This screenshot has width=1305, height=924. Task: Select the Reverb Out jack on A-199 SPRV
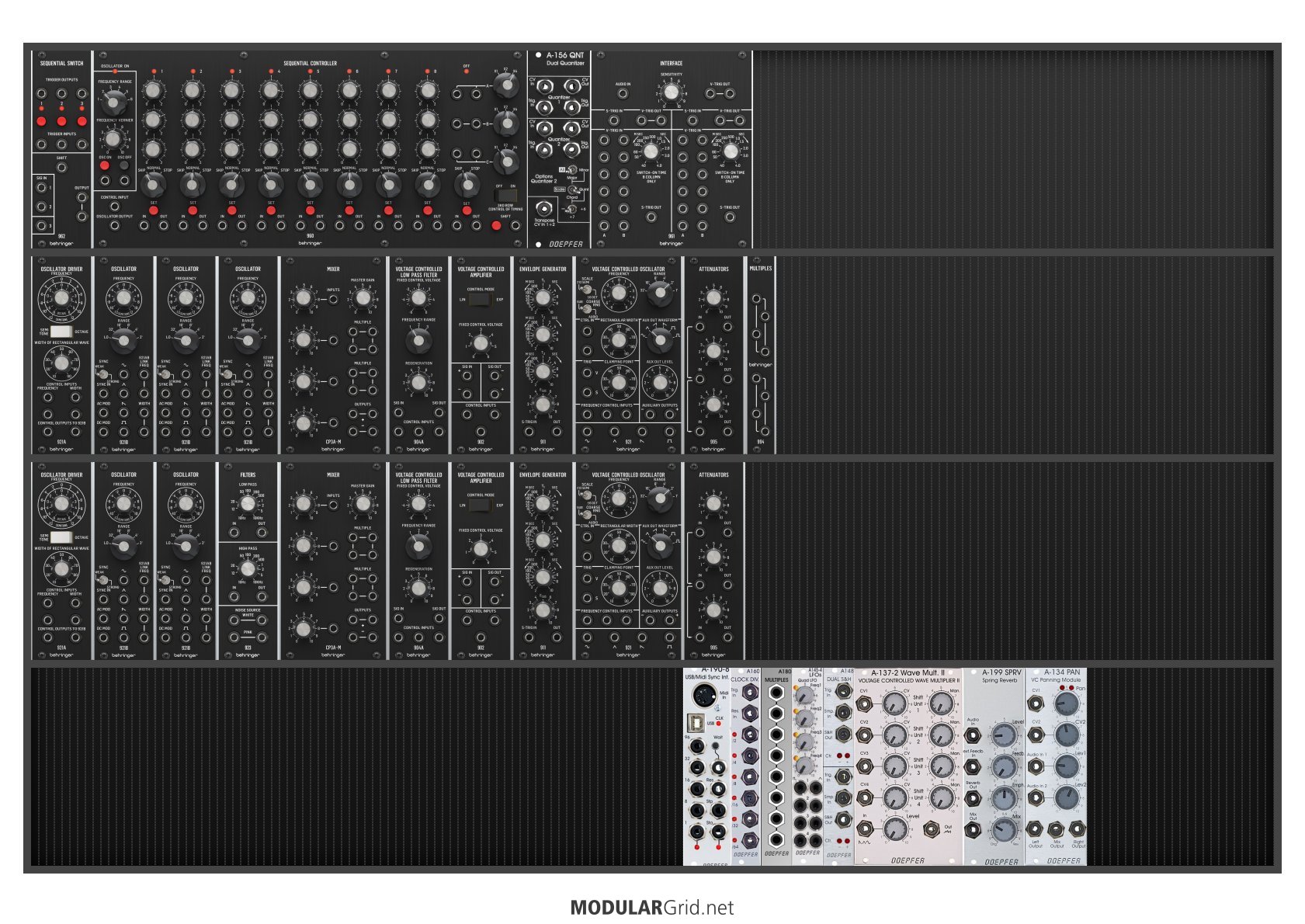[974, 798]
